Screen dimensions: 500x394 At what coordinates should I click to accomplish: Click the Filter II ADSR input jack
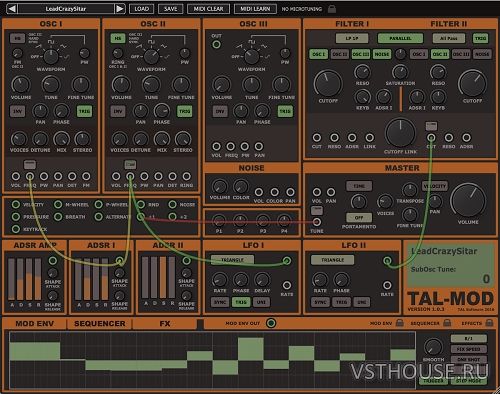click(466, 137)
